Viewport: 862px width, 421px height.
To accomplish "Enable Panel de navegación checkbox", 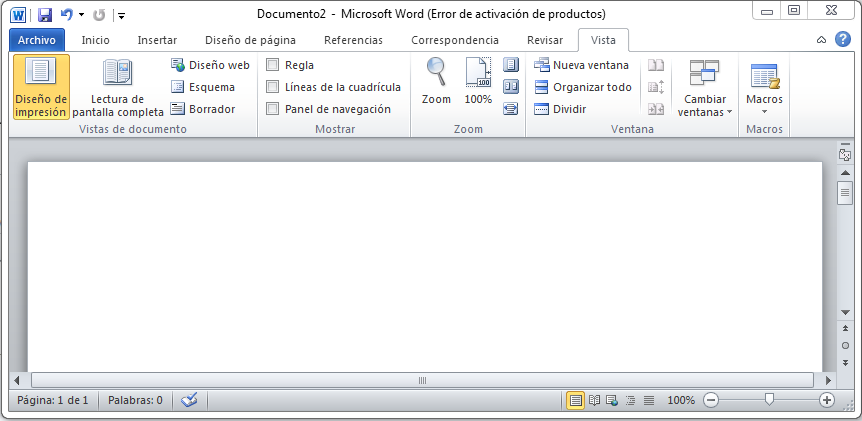I will click(273, 109).
